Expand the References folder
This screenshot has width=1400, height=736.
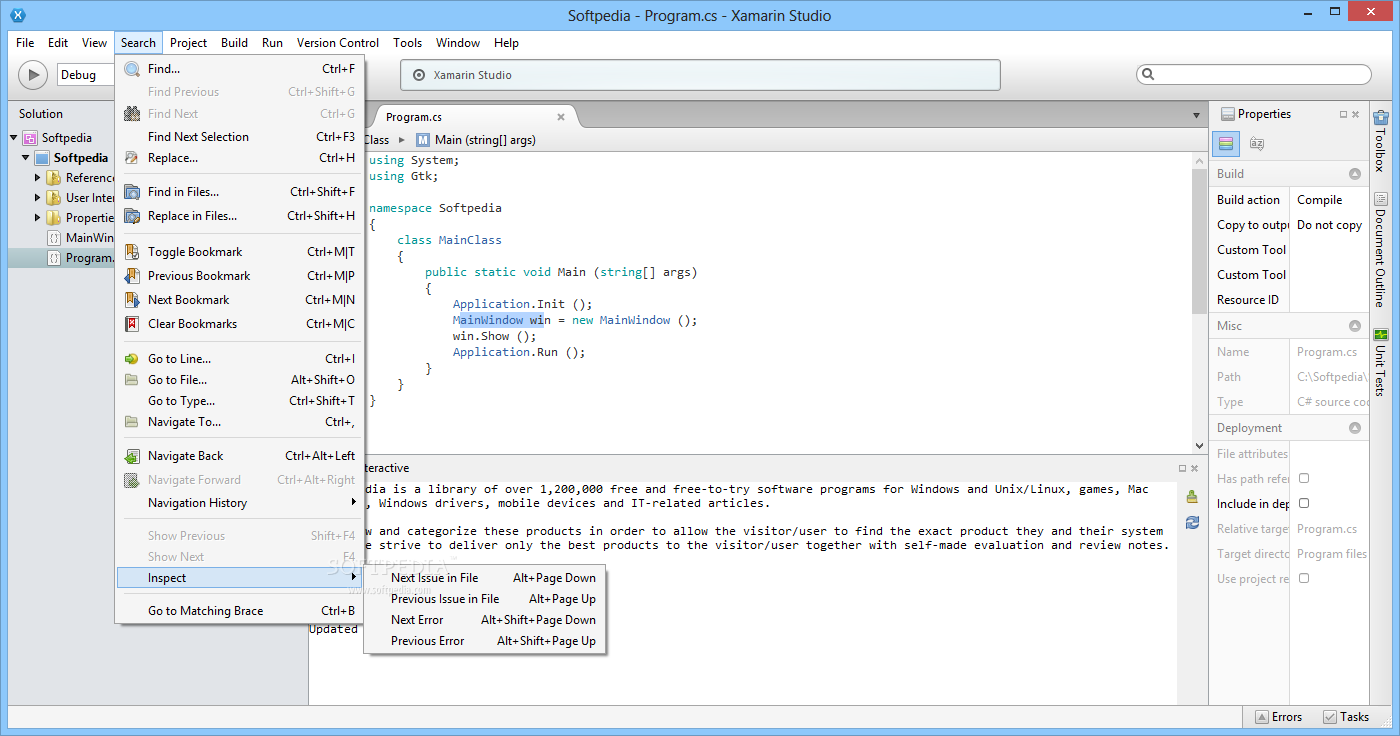[x=38, y=178]
